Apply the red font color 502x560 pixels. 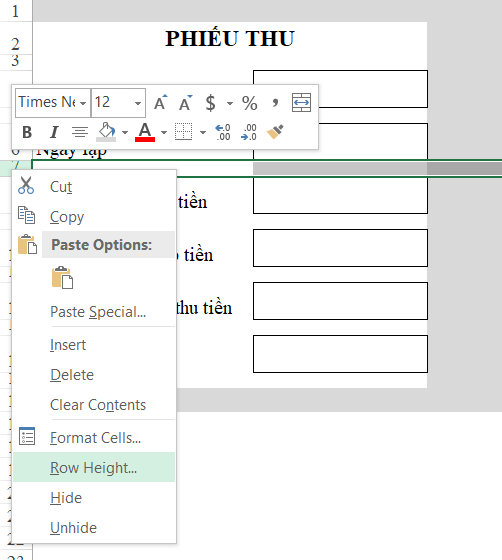(145, 132)
